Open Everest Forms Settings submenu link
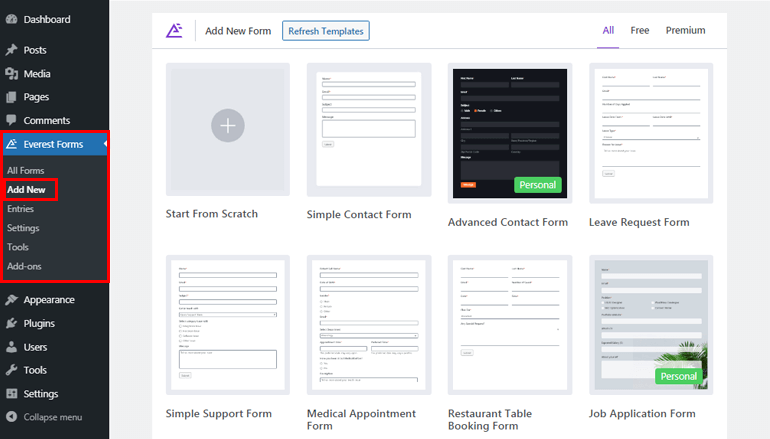The height and width of the screenshot is (439, 770). pyautogui.click(x=23, y=228)
